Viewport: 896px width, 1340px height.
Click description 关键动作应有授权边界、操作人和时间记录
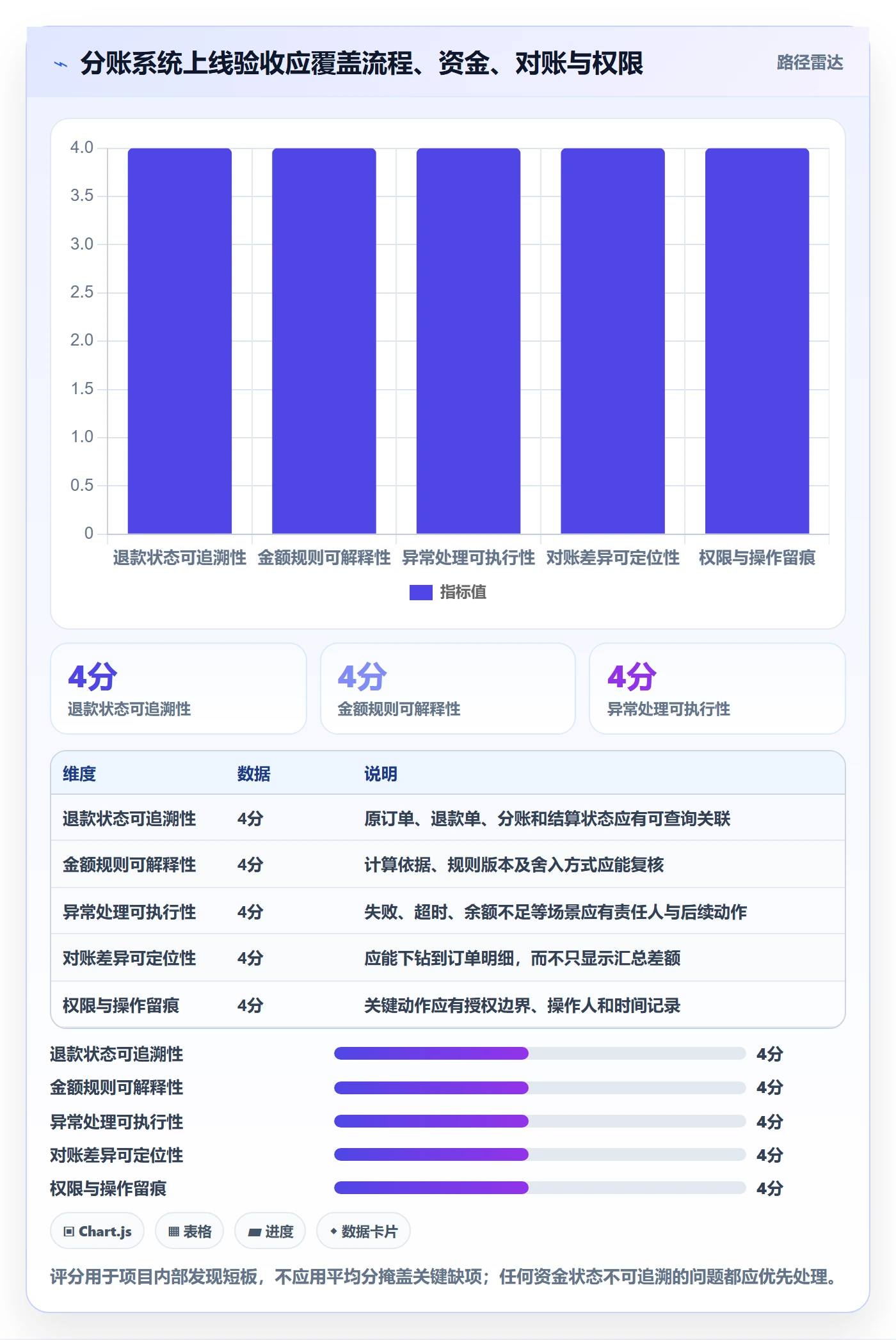pyautogui.click(x=522, y=1005)
